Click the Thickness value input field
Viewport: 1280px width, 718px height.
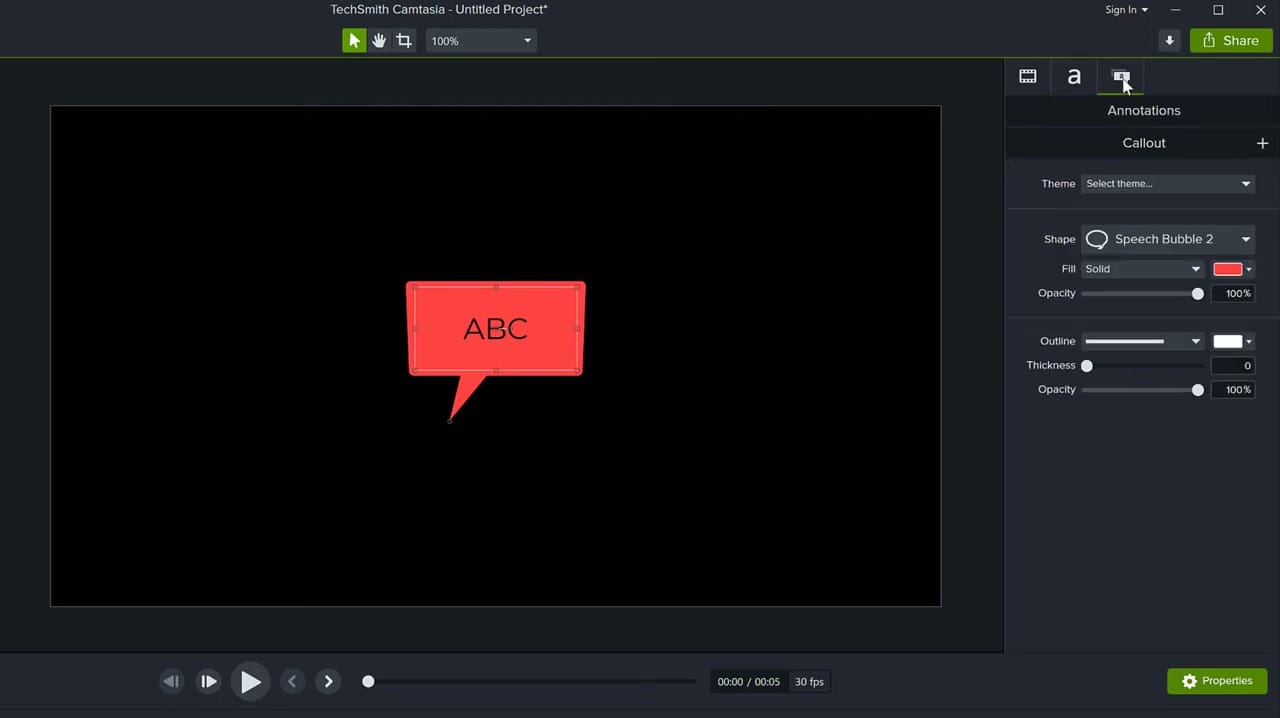point(1232,365)
